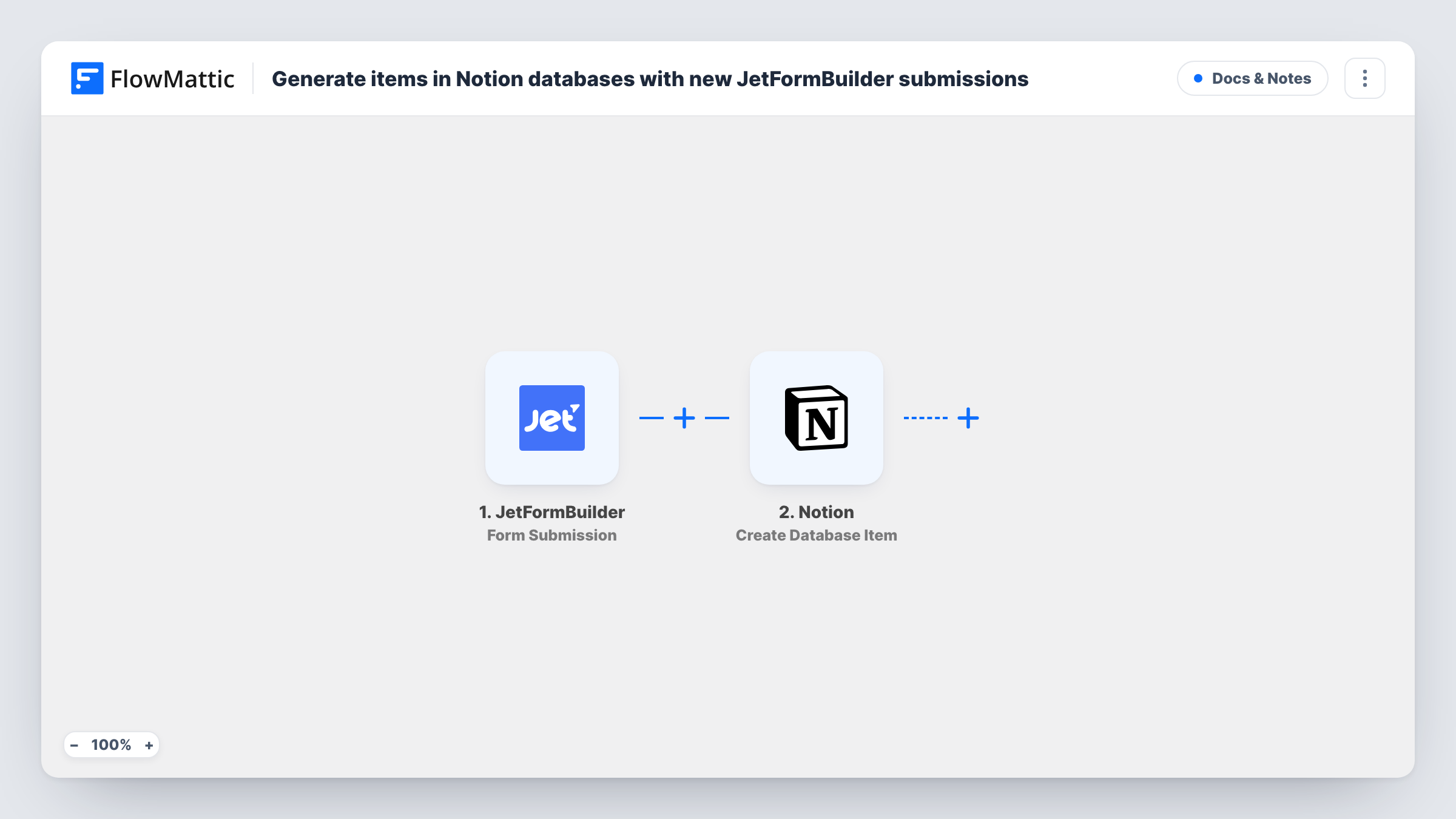Click the FlowMattic brand name text
This screenshot has width=1456, height=819.
(172, 79)
